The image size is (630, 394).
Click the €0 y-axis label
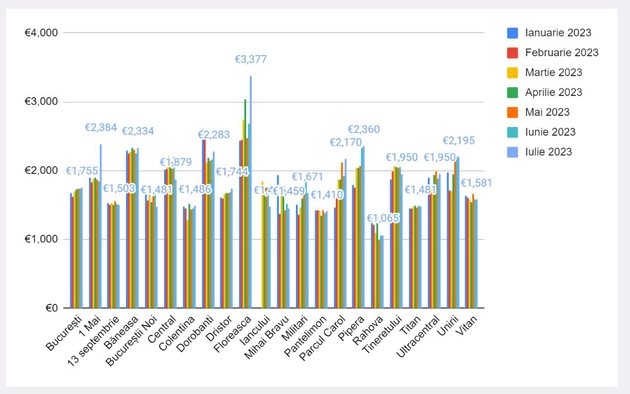pos(52,308)
